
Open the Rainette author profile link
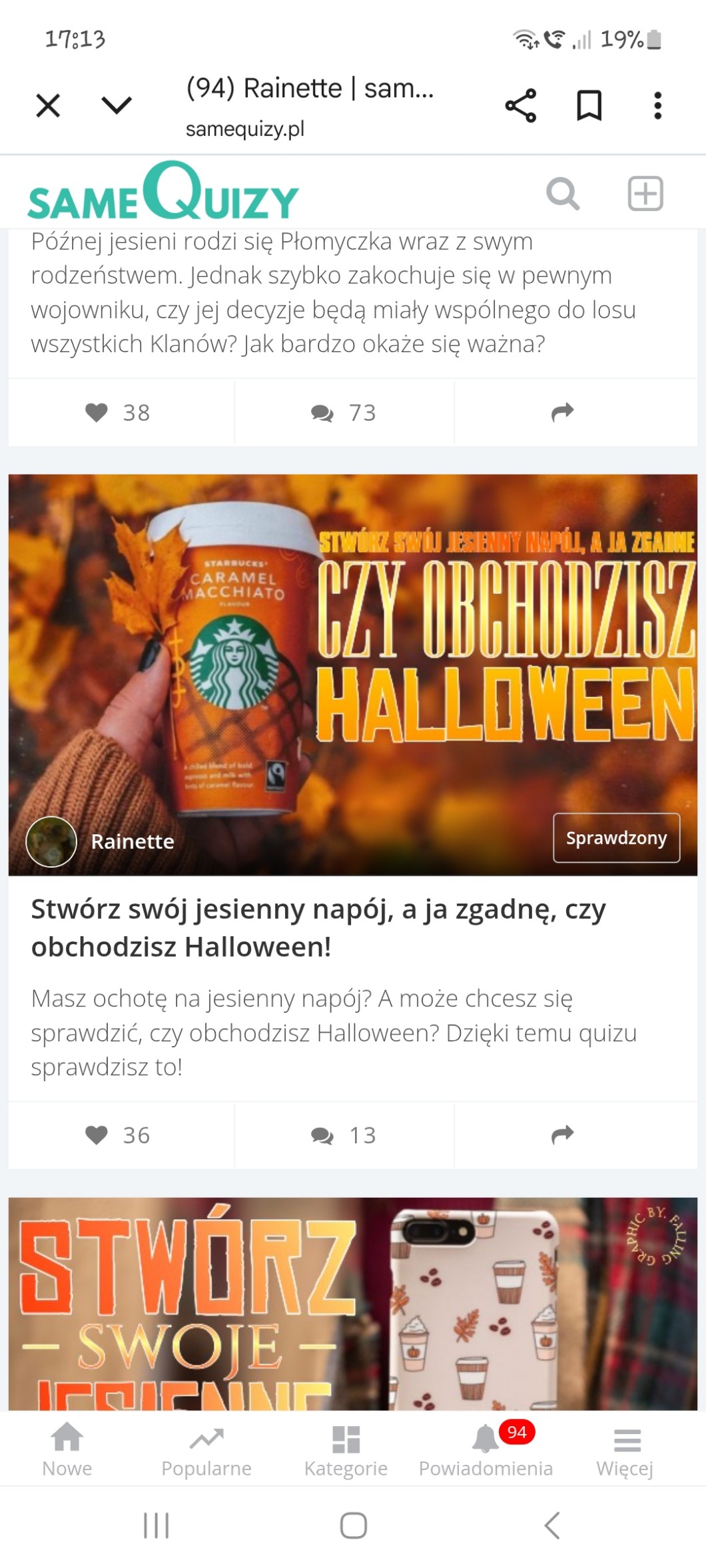pyautogui.click(x=133, y=842)
